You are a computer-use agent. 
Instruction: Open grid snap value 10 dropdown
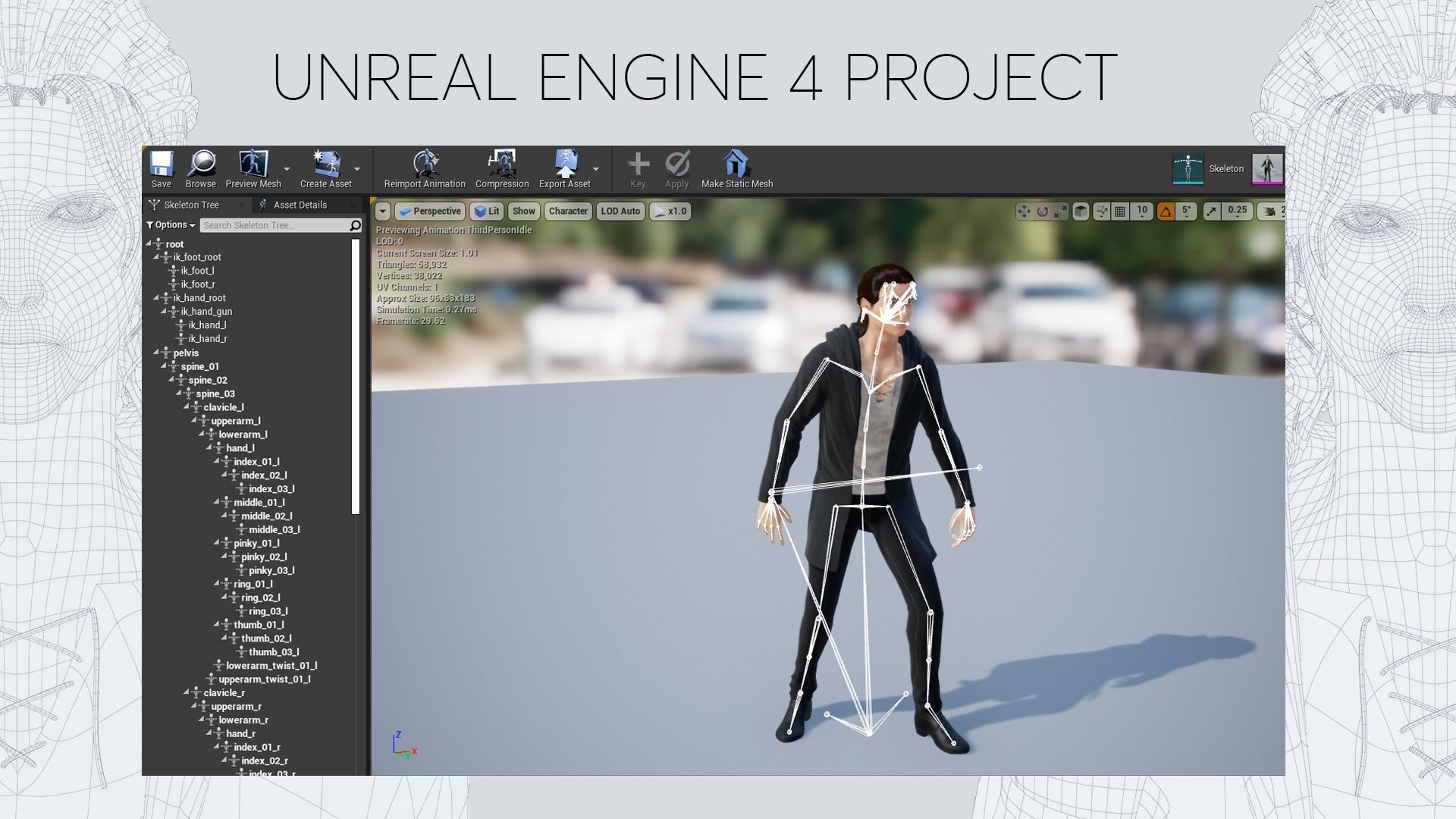click(x=1142, y=212)
